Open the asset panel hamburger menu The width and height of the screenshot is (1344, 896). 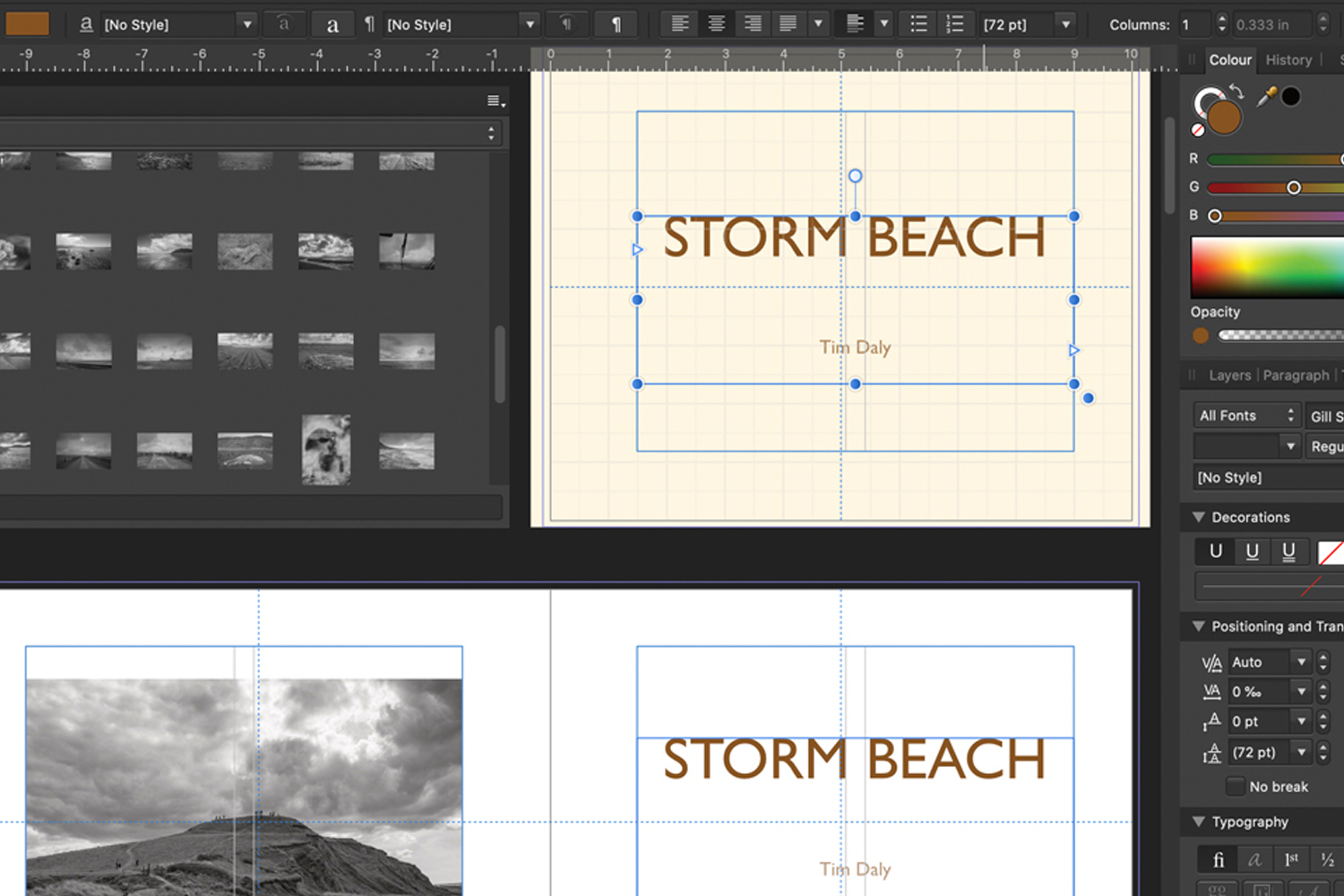[495, 101]
